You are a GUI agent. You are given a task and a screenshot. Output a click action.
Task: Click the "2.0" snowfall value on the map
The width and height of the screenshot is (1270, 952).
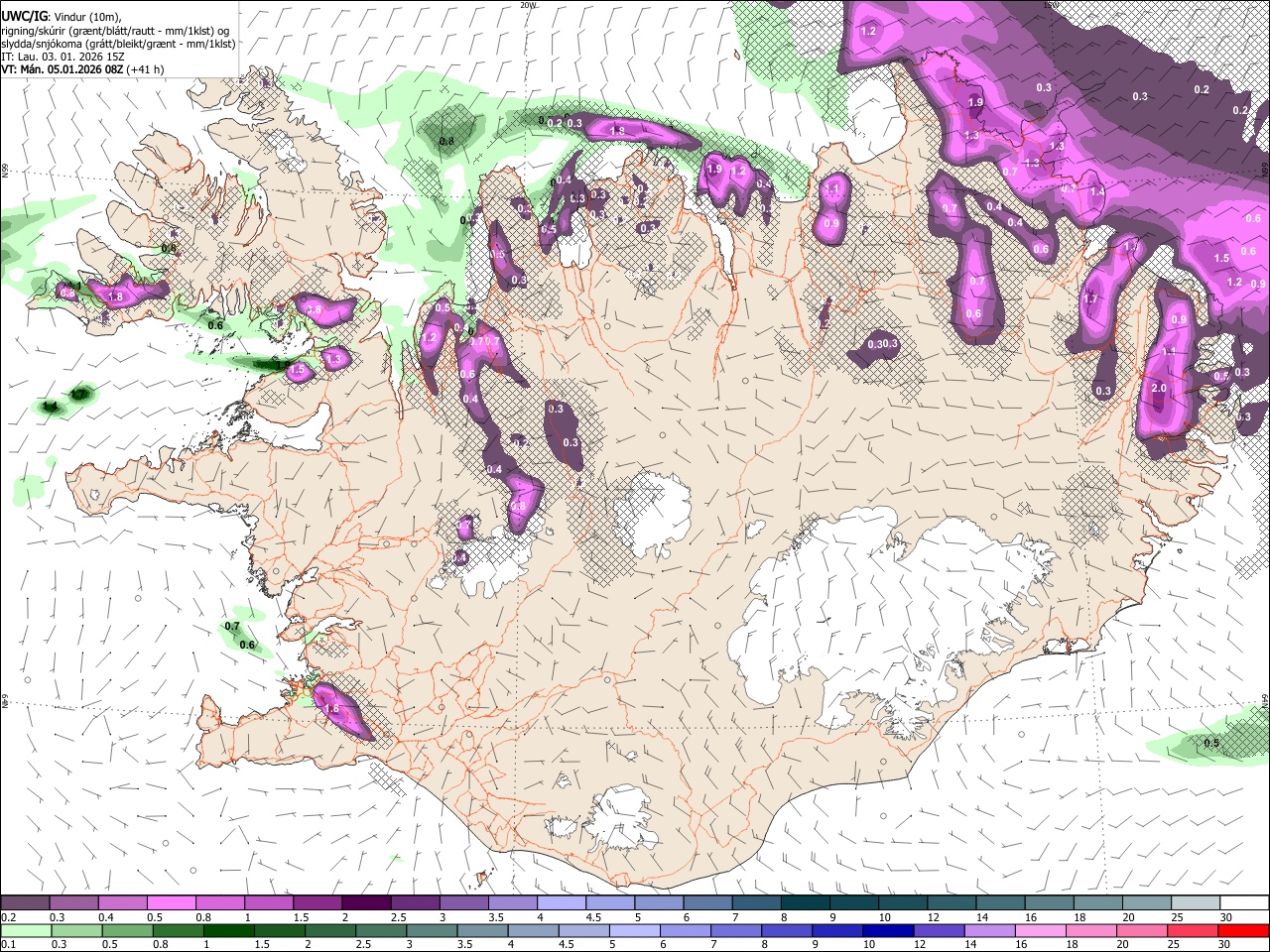pyautogui.click(x=1159, y=388)
